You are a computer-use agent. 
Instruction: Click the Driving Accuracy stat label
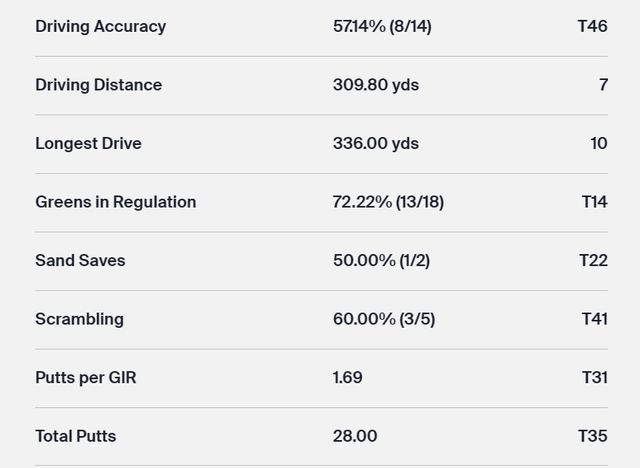[100, 26]
